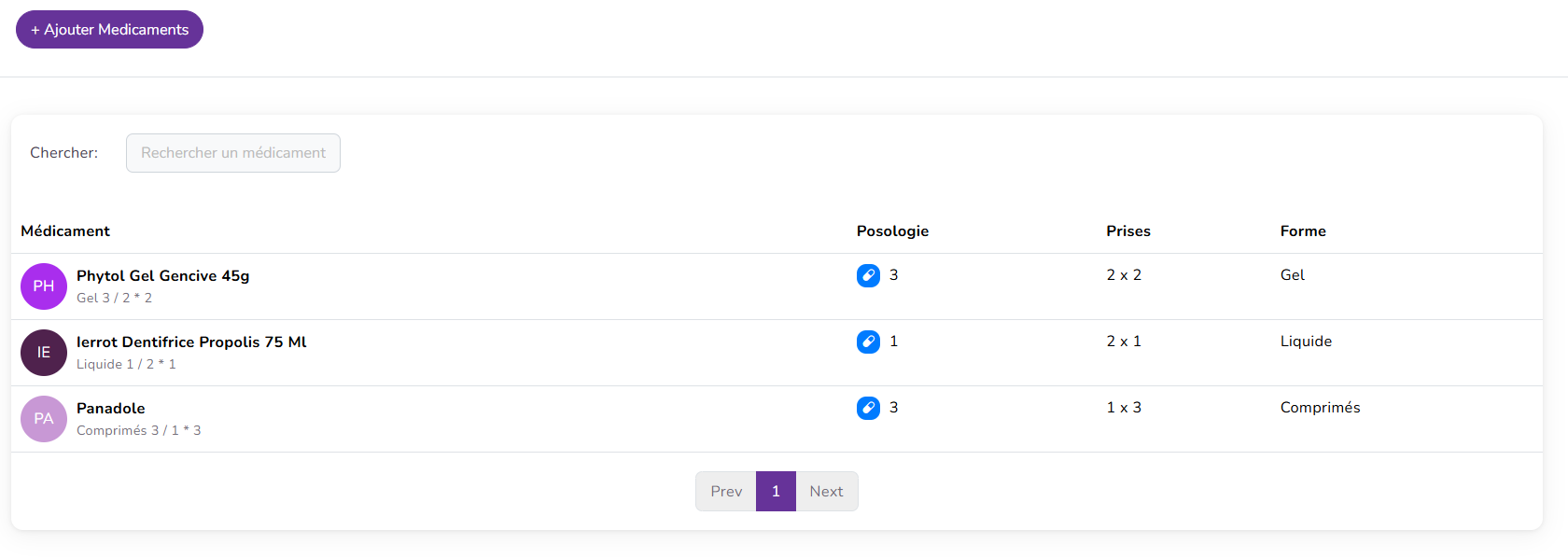Screen dimensions: 1568x558
Task: Click the pill icon in Phytol Gel row
Action: [x=868, y=275]
